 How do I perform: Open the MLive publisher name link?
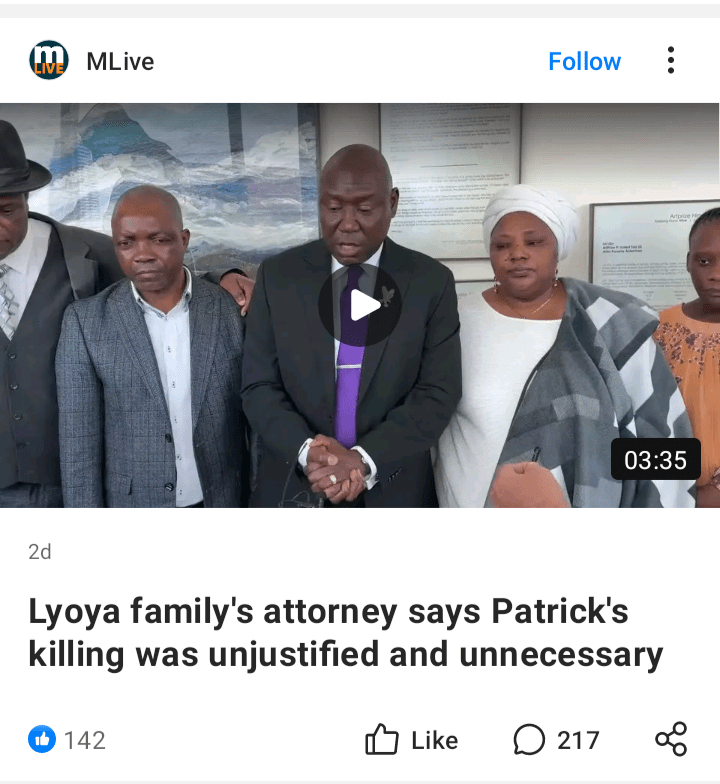pos(120,62)
